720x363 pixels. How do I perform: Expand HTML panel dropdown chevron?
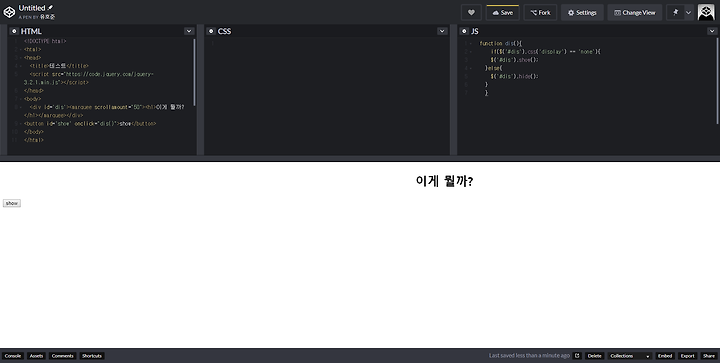point(189,31)
